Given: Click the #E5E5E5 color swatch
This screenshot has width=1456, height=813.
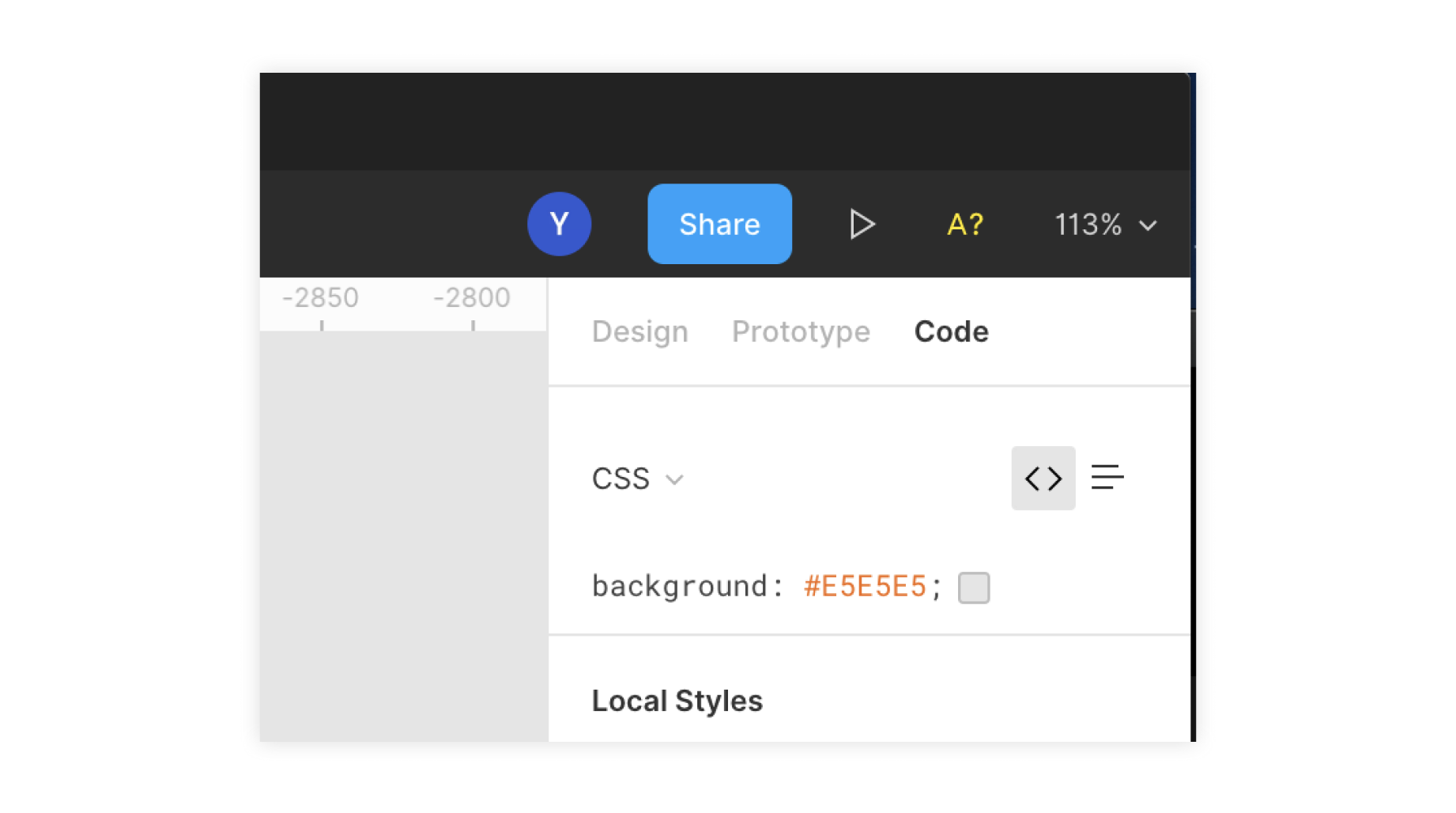Looking at the screenshot, I should pos(974,588).
